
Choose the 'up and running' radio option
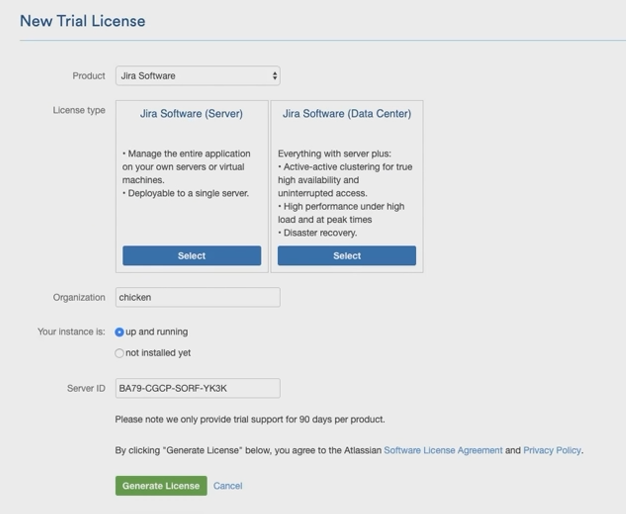[119, 332]
